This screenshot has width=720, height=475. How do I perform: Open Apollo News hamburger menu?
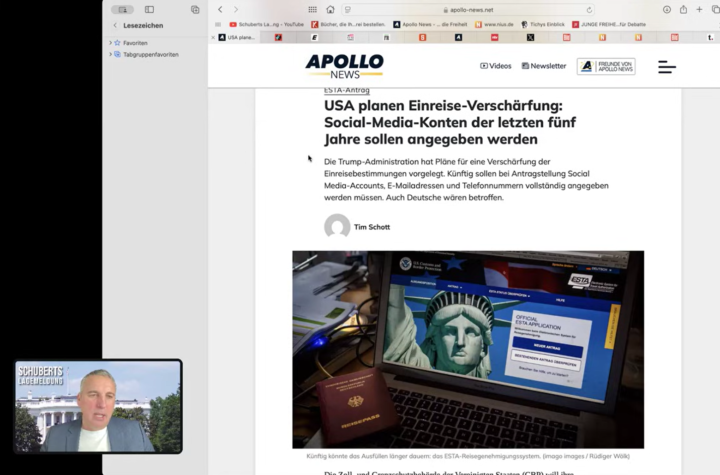(x=667, y=67)
